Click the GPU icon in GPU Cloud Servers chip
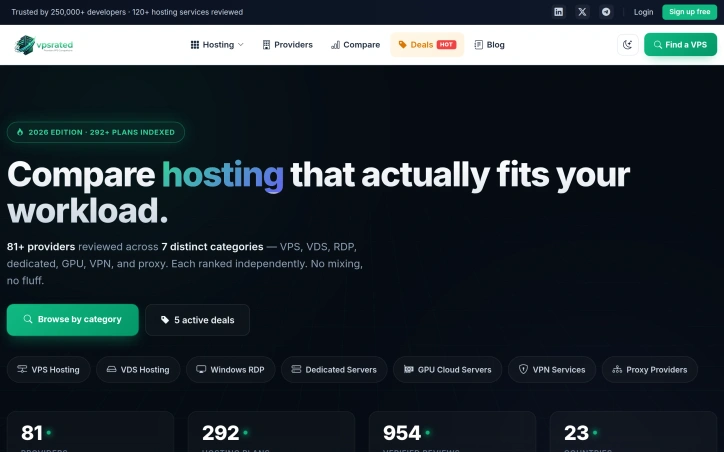 click(x=409, y=369)
